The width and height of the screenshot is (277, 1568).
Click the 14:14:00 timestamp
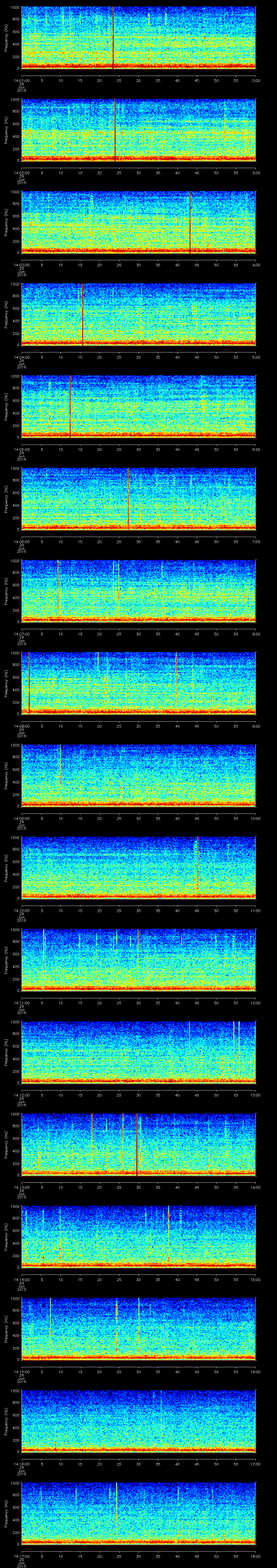(21, 1279)
